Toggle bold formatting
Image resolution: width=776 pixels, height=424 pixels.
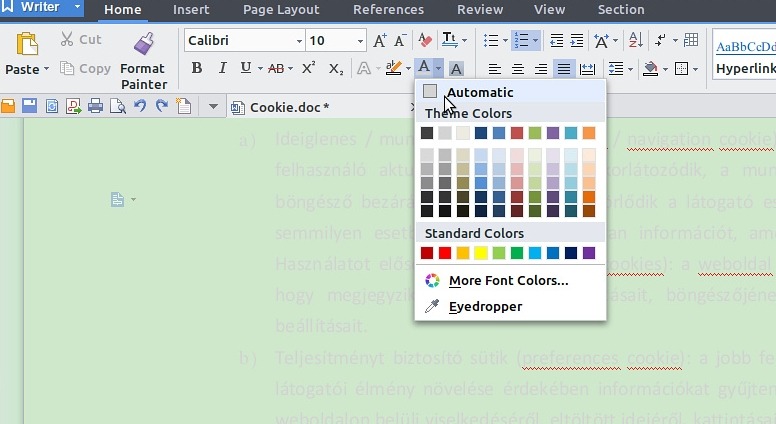[196, 68]
